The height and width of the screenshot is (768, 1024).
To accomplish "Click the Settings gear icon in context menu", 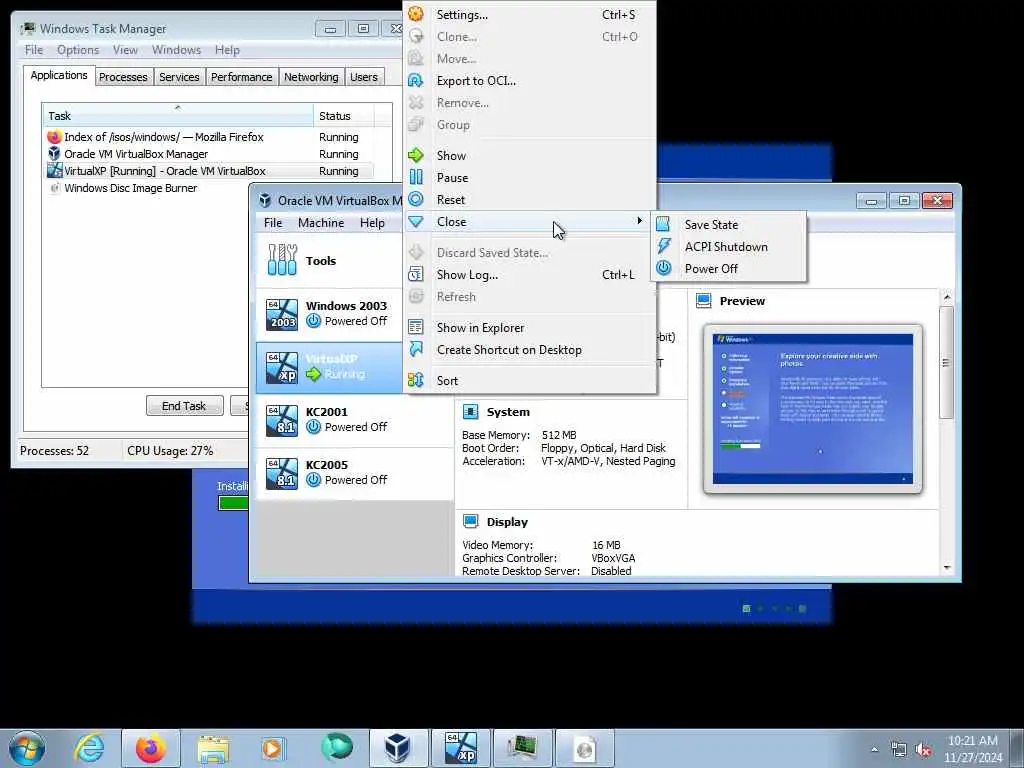I will pyautogui.click(x=415, y=14).
